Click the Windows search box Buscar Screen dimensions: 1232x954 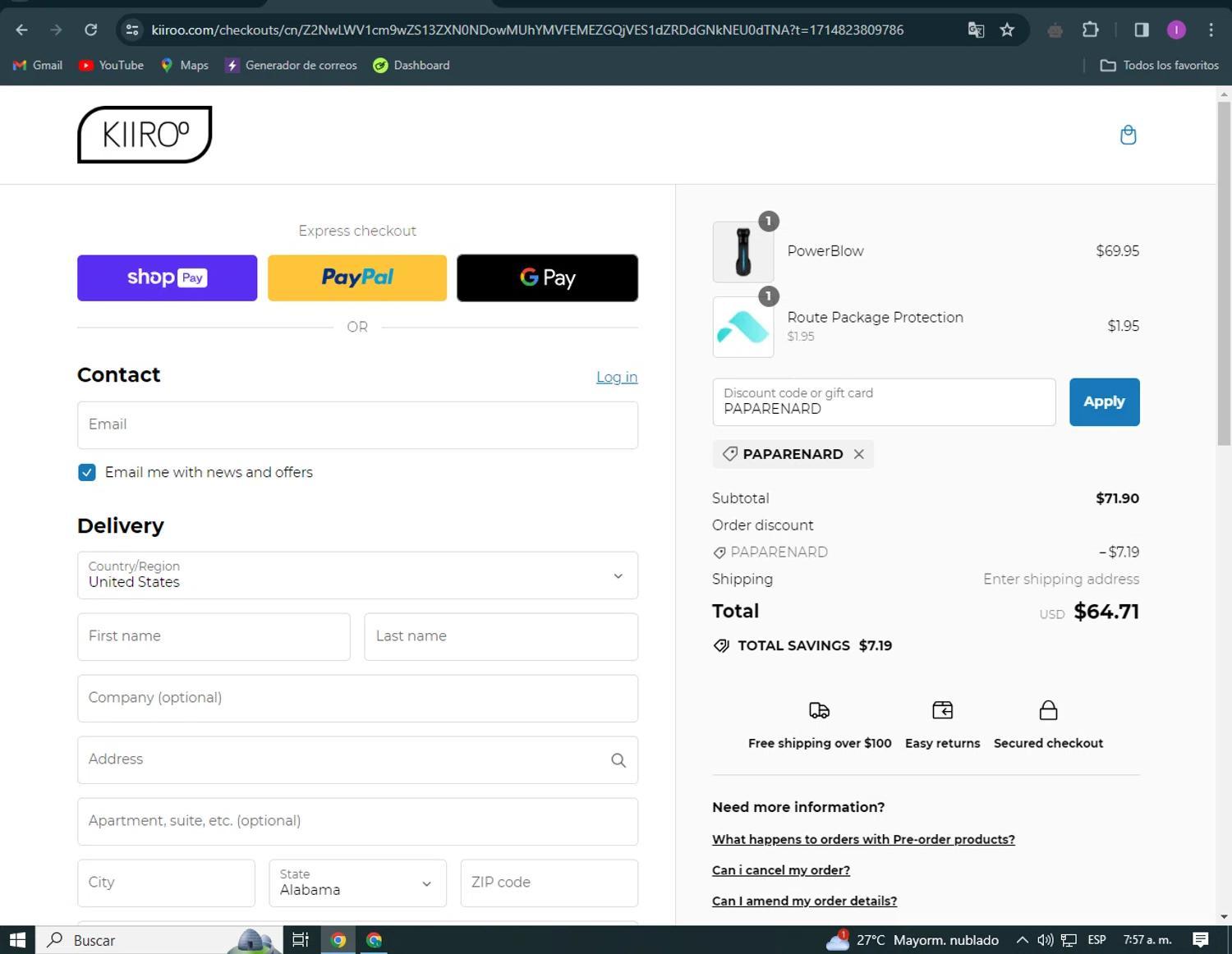[159, 940]
